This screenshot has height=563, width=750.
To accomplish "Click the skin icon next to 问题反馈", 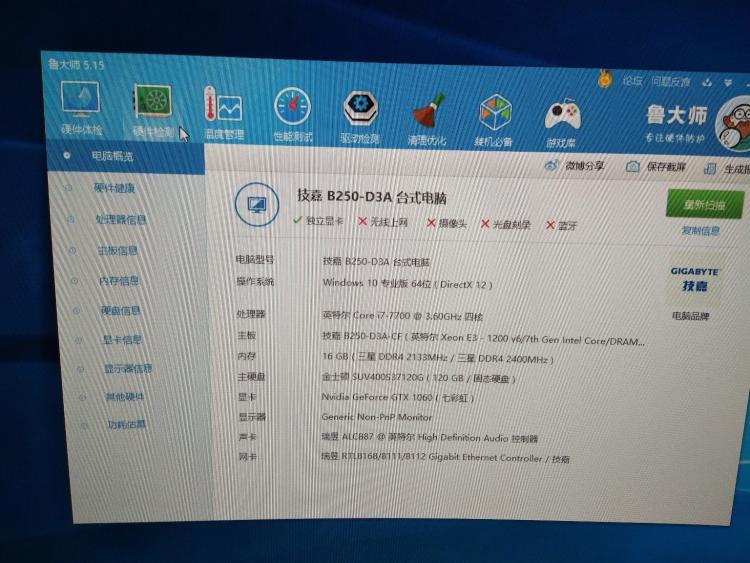I will (707, 82).
